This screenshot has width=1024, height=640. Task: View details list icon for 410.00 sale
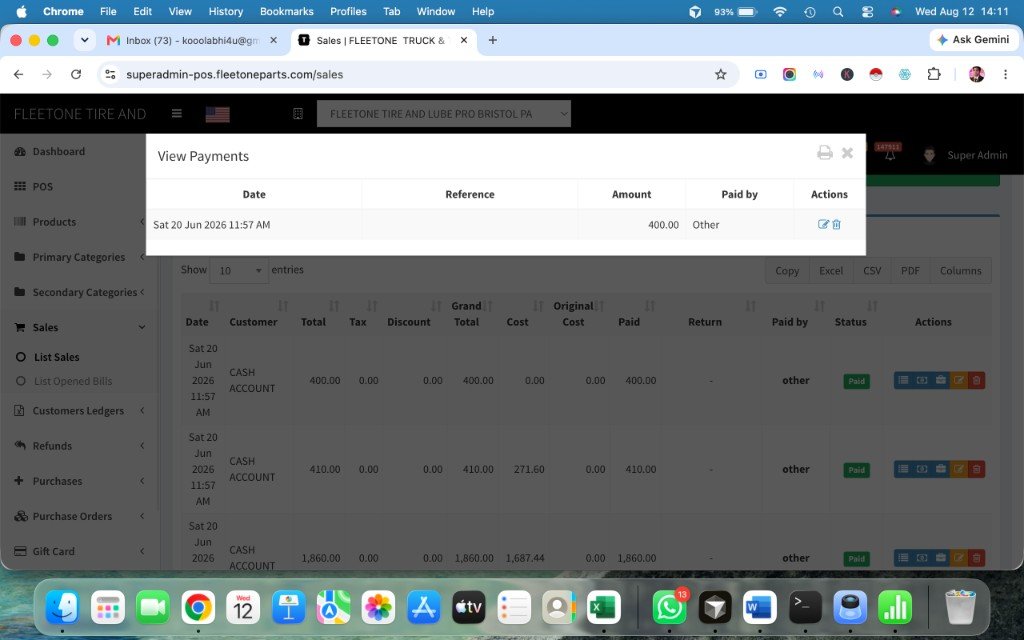(903, 469)
